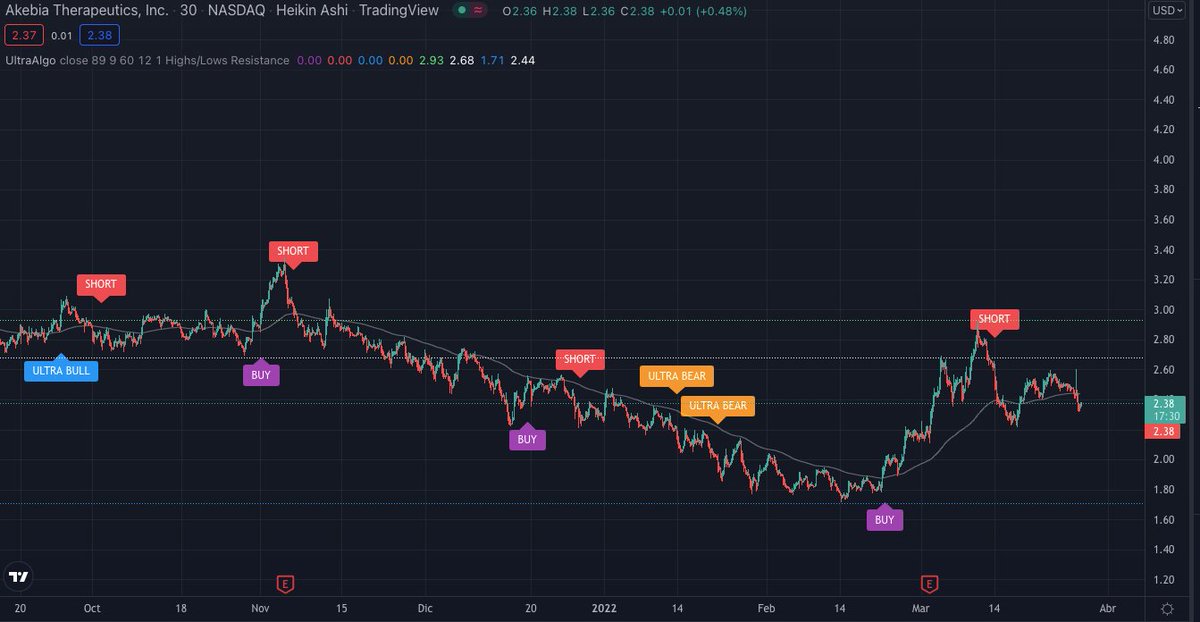This screenshot has width=1200, height=622.
Task: Click the 4.80 price scale value
Action: click(x=1162, y=40)
